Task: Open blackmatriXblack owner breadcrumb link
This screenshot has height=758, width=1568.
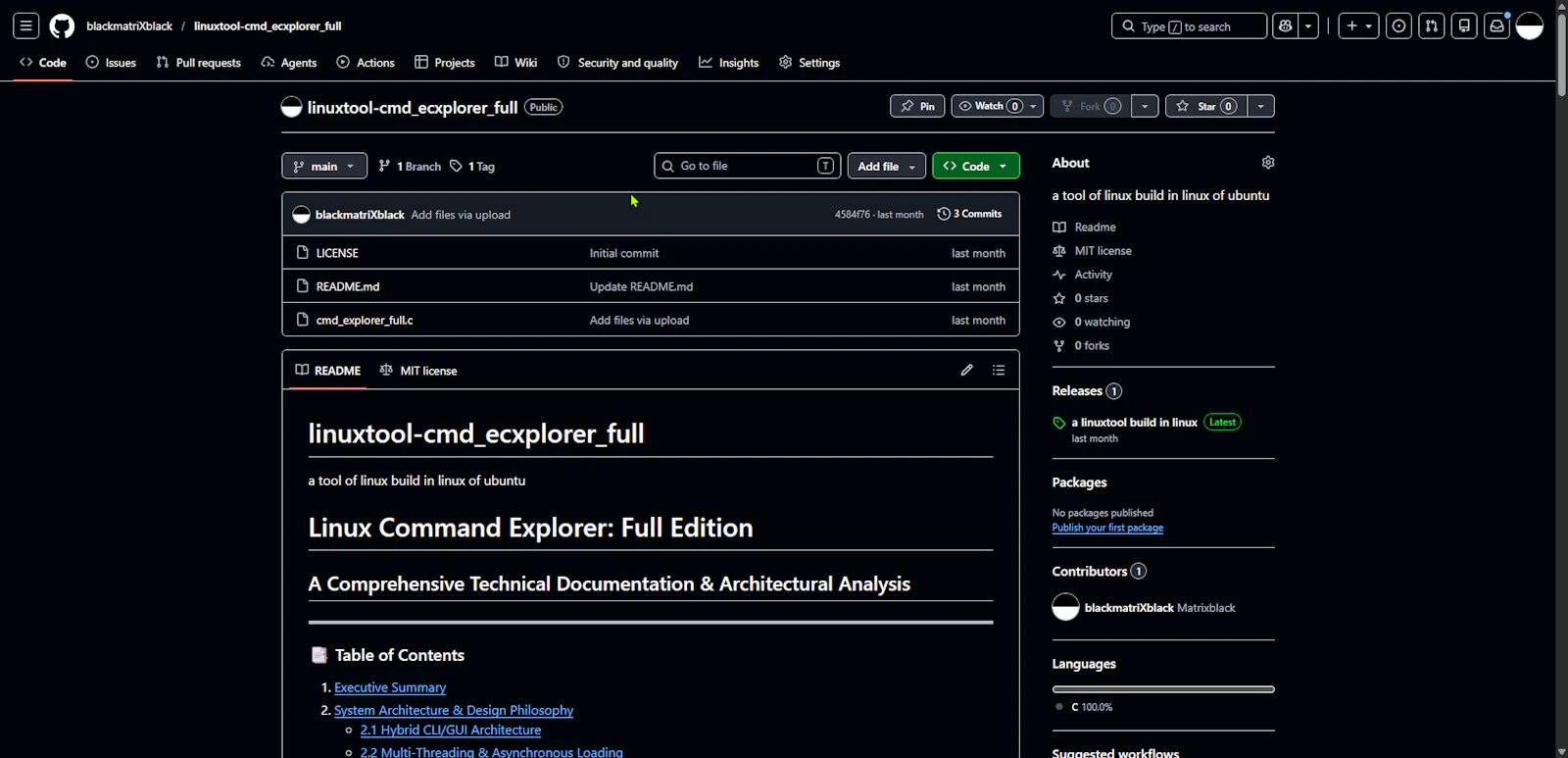Action: [129, 26]
